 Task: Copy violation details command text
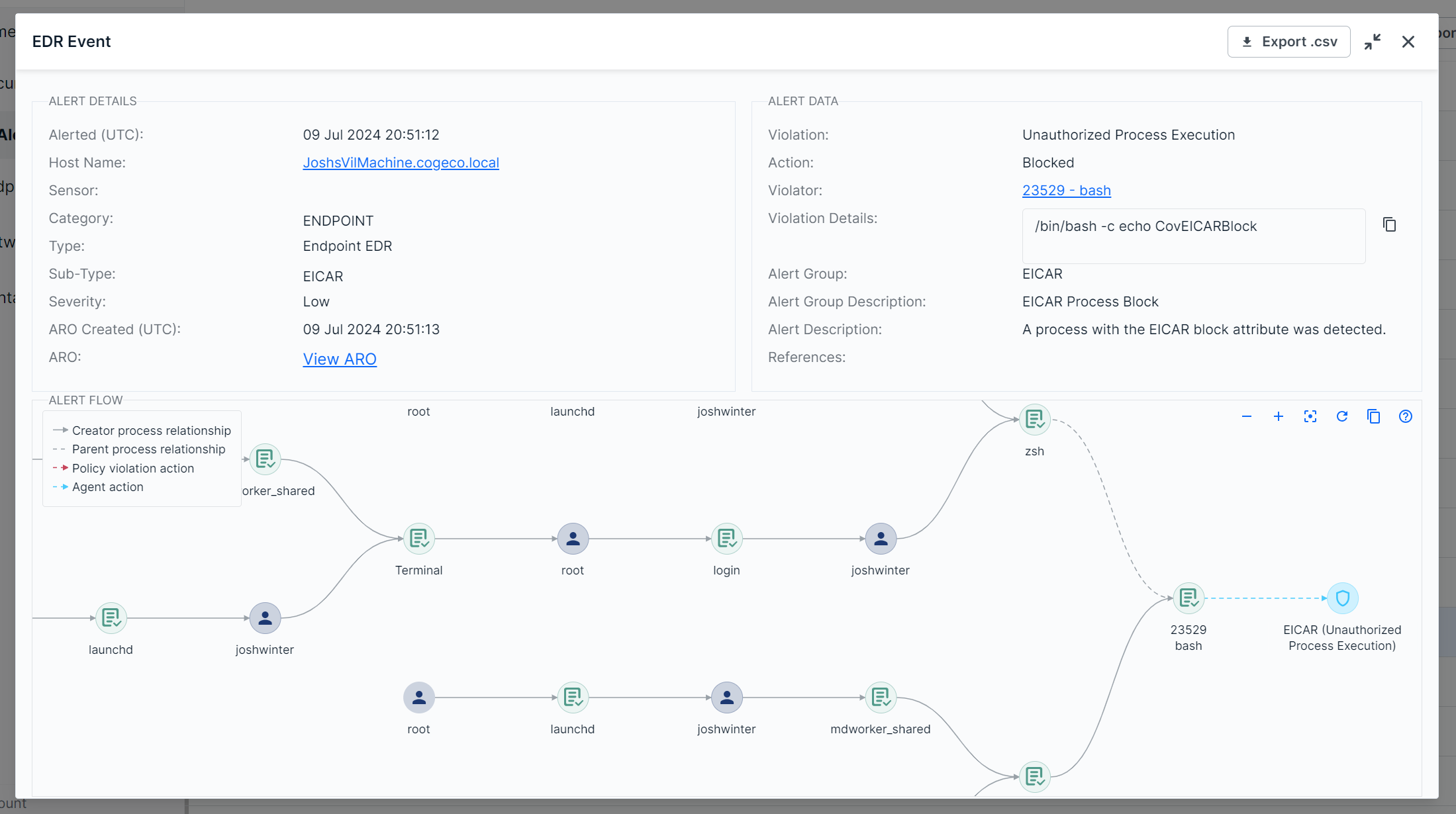click(1390, 225)
